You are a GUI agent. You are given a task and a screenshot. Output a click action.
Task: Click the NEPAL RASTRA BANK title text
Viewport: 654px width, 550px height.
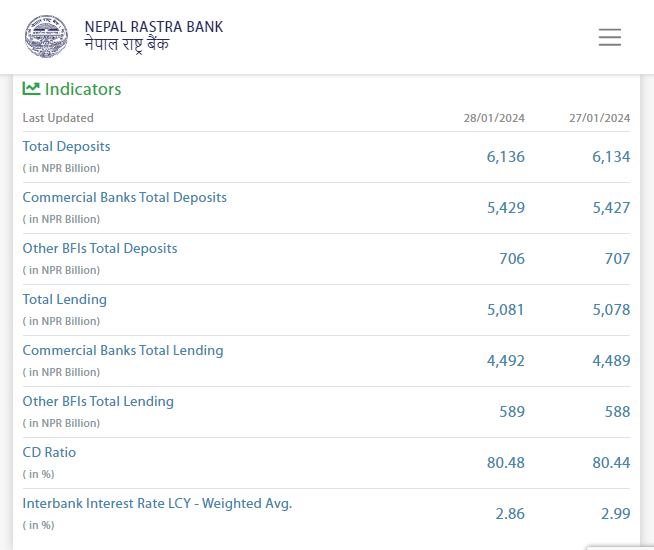pyautogui.click(x=153, y=27)
